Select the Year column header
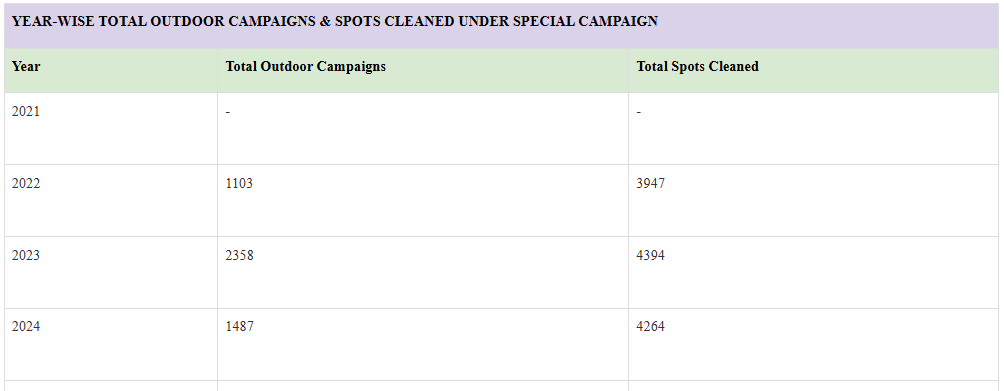This screenshot has width=1004, height=391. (26, 67)
